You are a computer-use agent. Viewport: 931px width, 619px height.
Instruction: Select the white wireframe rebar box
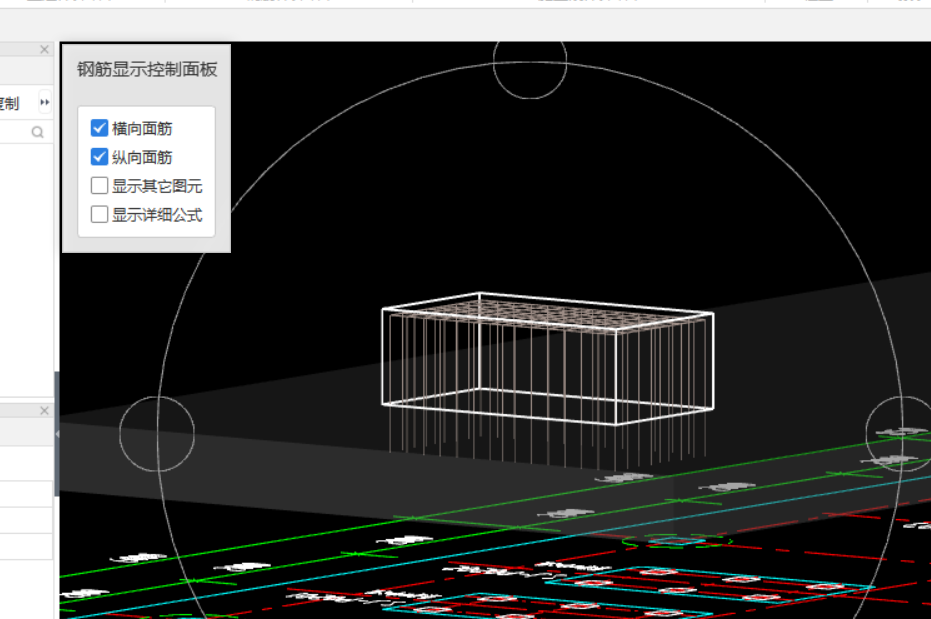point(547,358)
